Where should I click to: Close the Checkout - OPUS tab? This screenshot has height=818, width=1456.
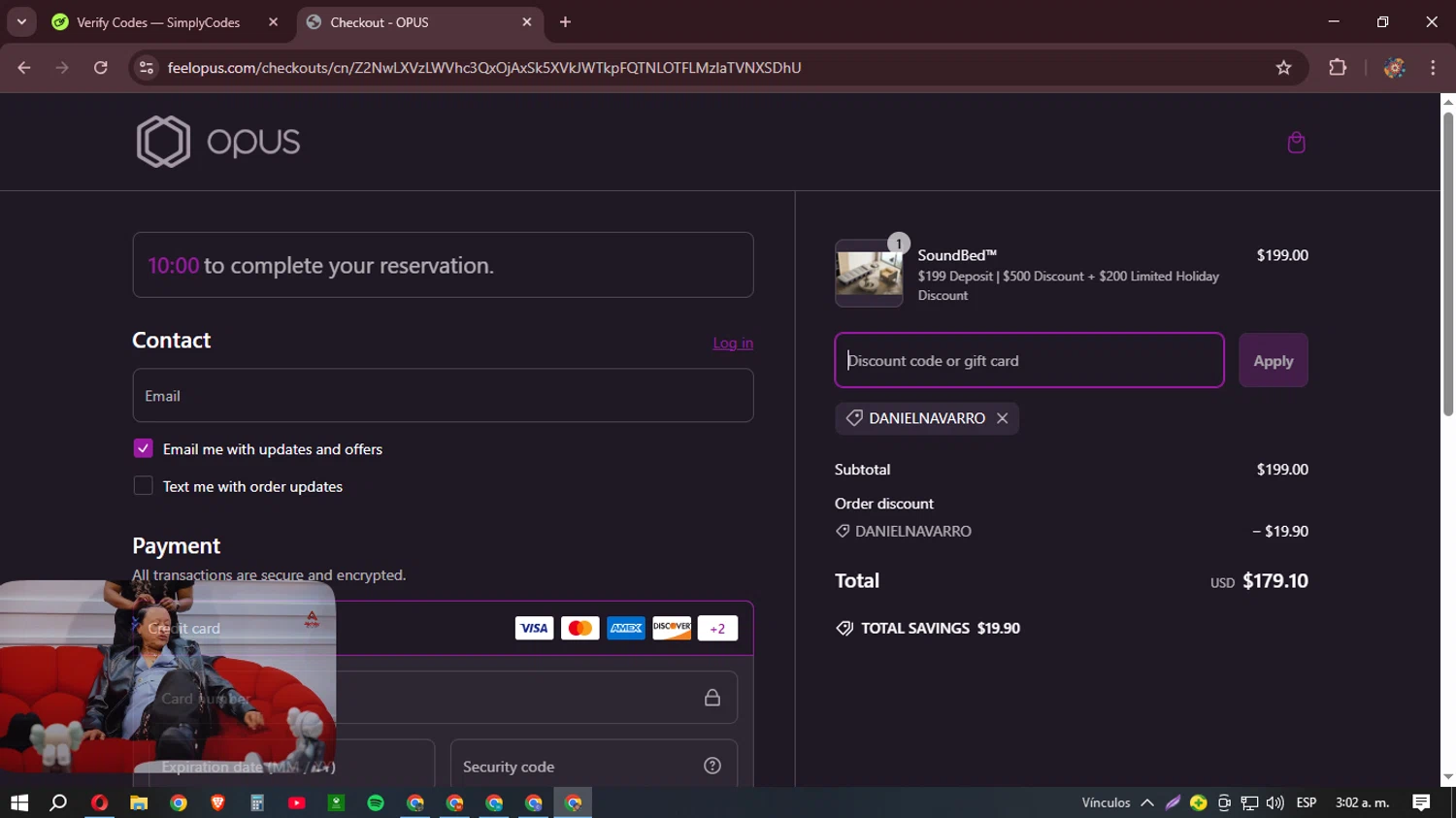pyautogui.click(x=527, y=22)
